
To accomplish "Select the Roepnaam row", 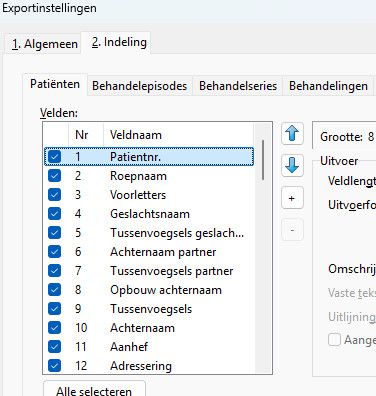I will (149, 176).
